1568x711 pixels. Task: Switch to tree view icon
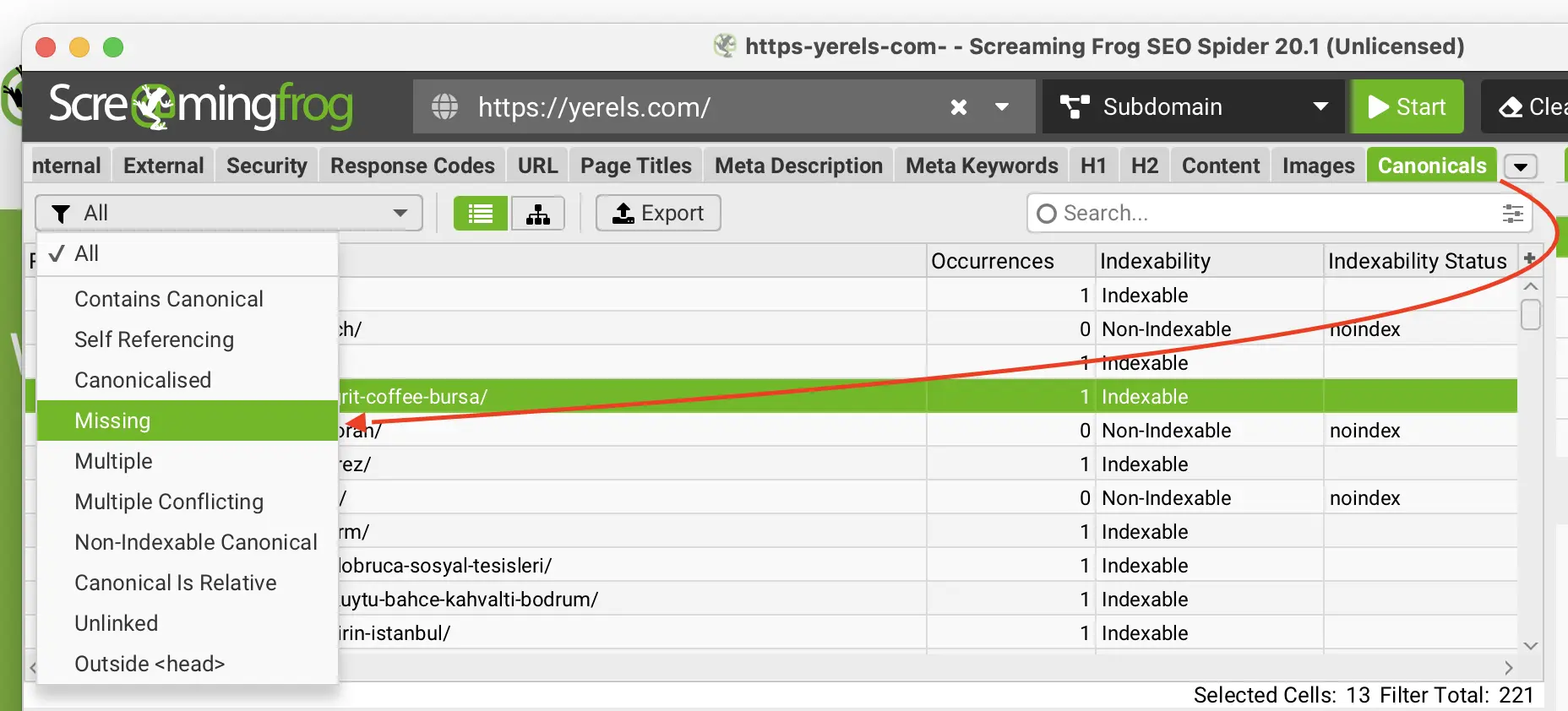coord(538,214)
